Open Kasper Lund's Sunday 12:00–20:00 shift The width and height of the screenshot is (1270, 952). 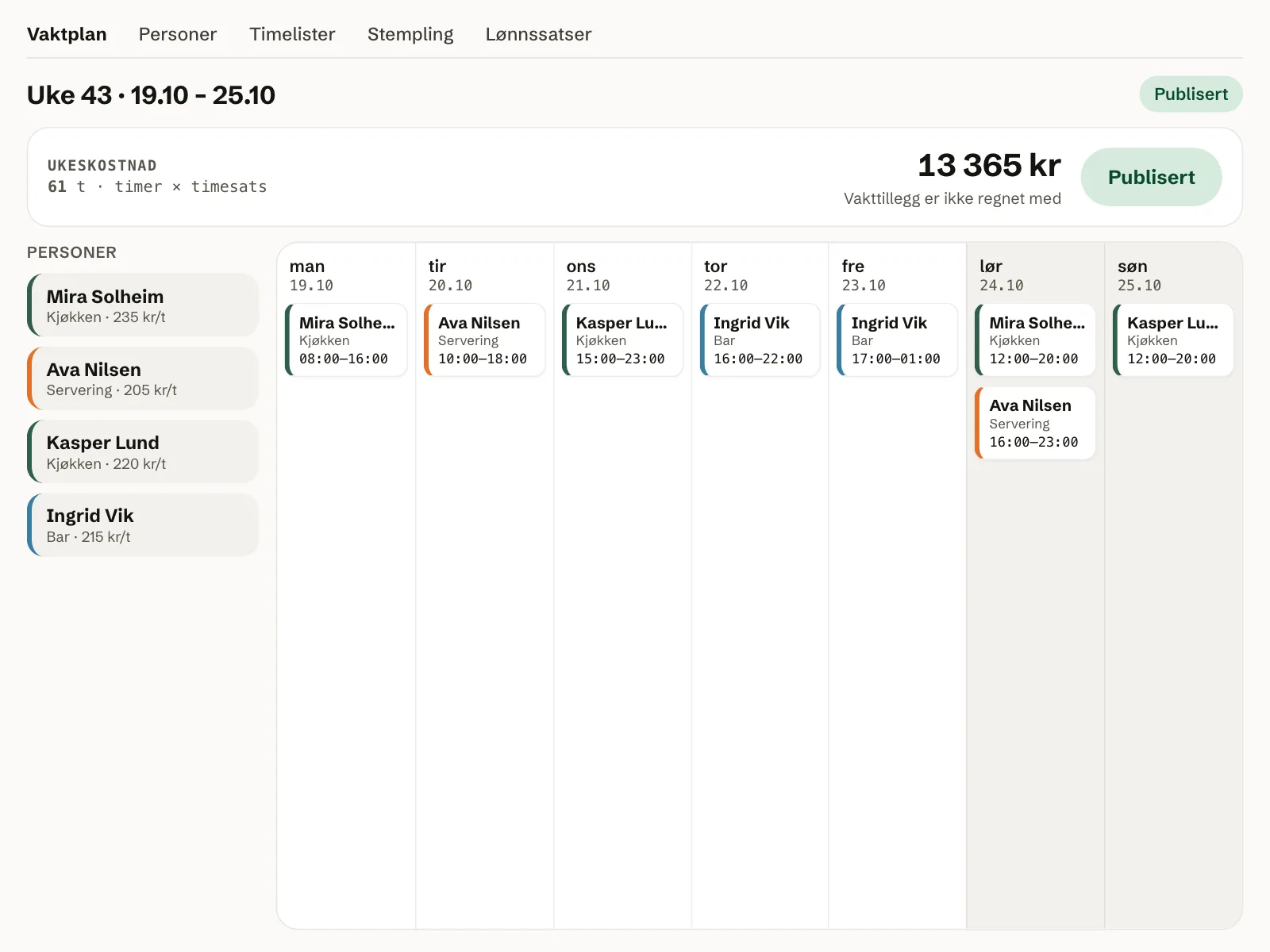pyautogui.click(x=1173, y=340)
